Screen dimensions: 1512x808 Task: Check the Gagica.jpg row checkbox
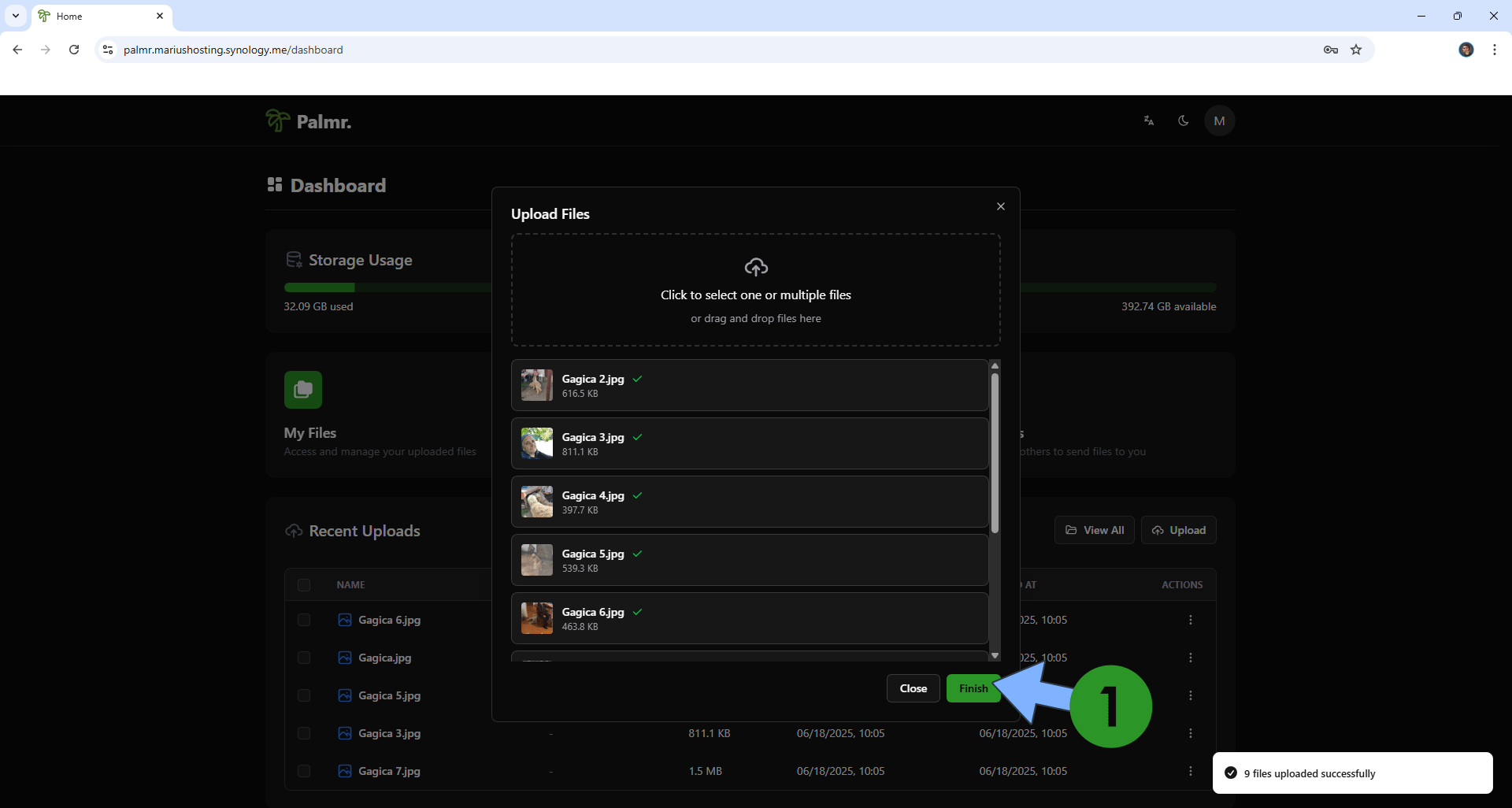(304, 658)
